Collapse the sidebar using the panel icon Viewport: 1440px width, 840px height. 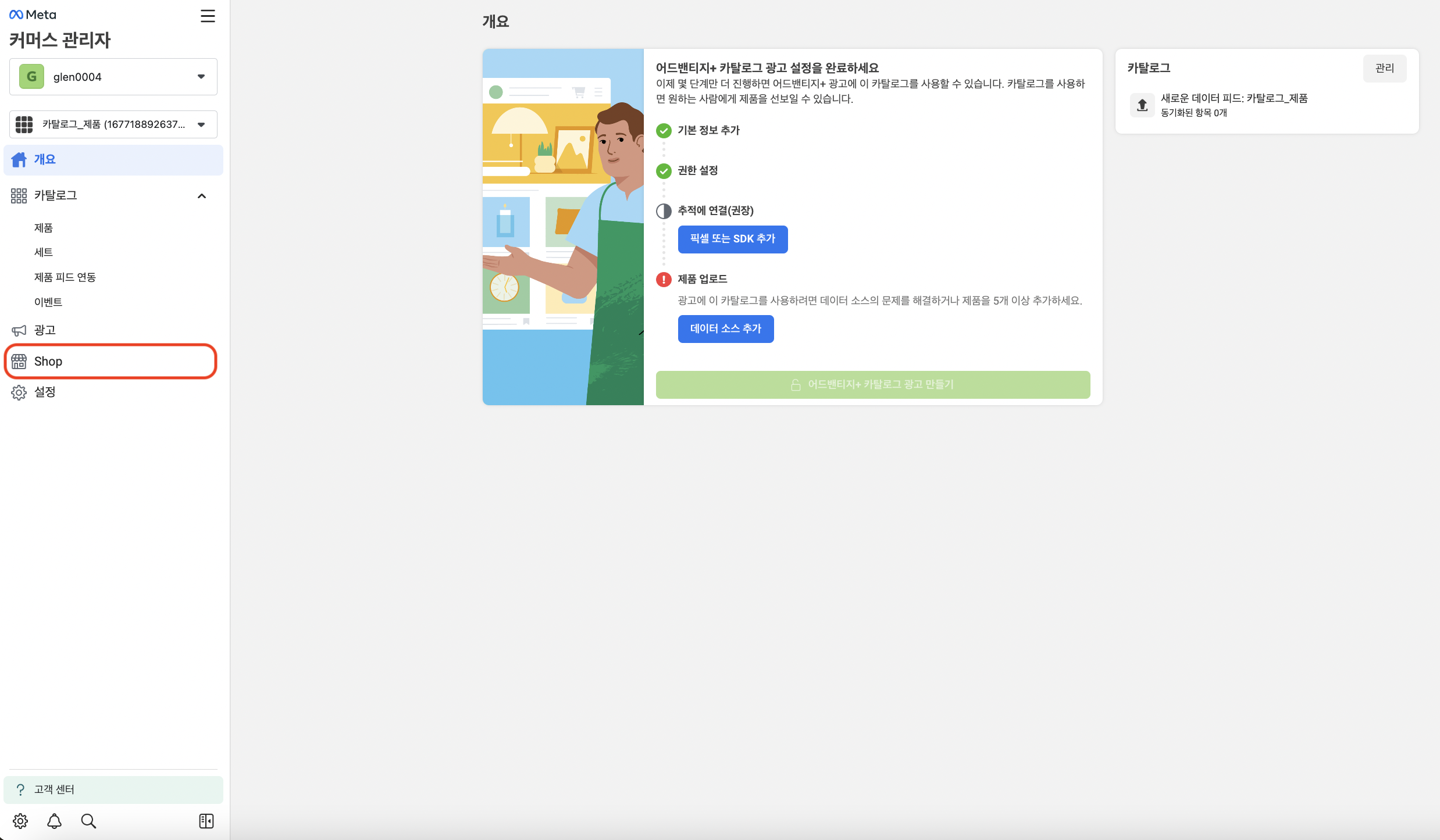(x=206, y=821)
